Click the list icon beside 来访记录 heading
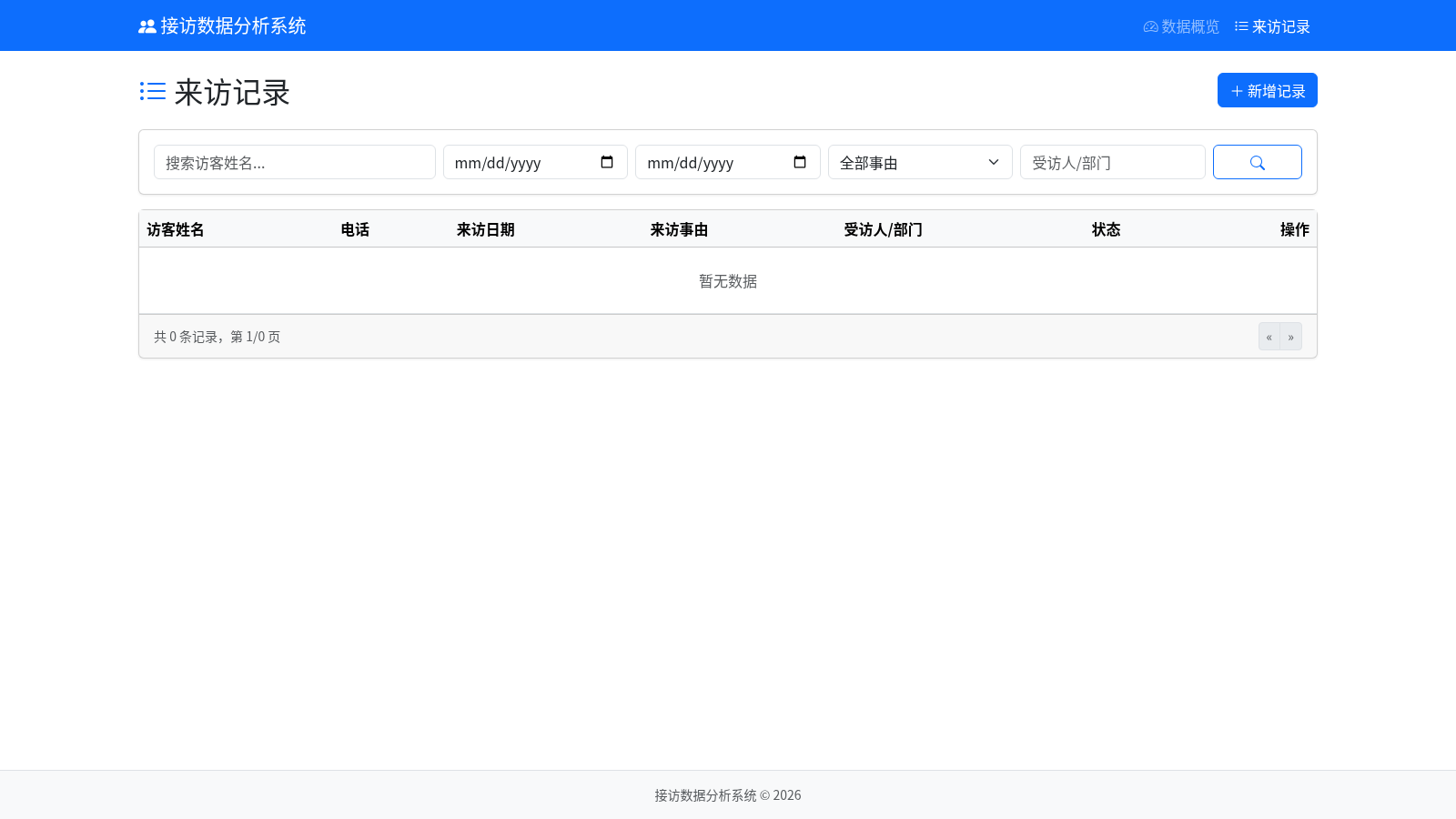Image resolution: width=1456 pixels, height=819 pixels. point(153,91)
